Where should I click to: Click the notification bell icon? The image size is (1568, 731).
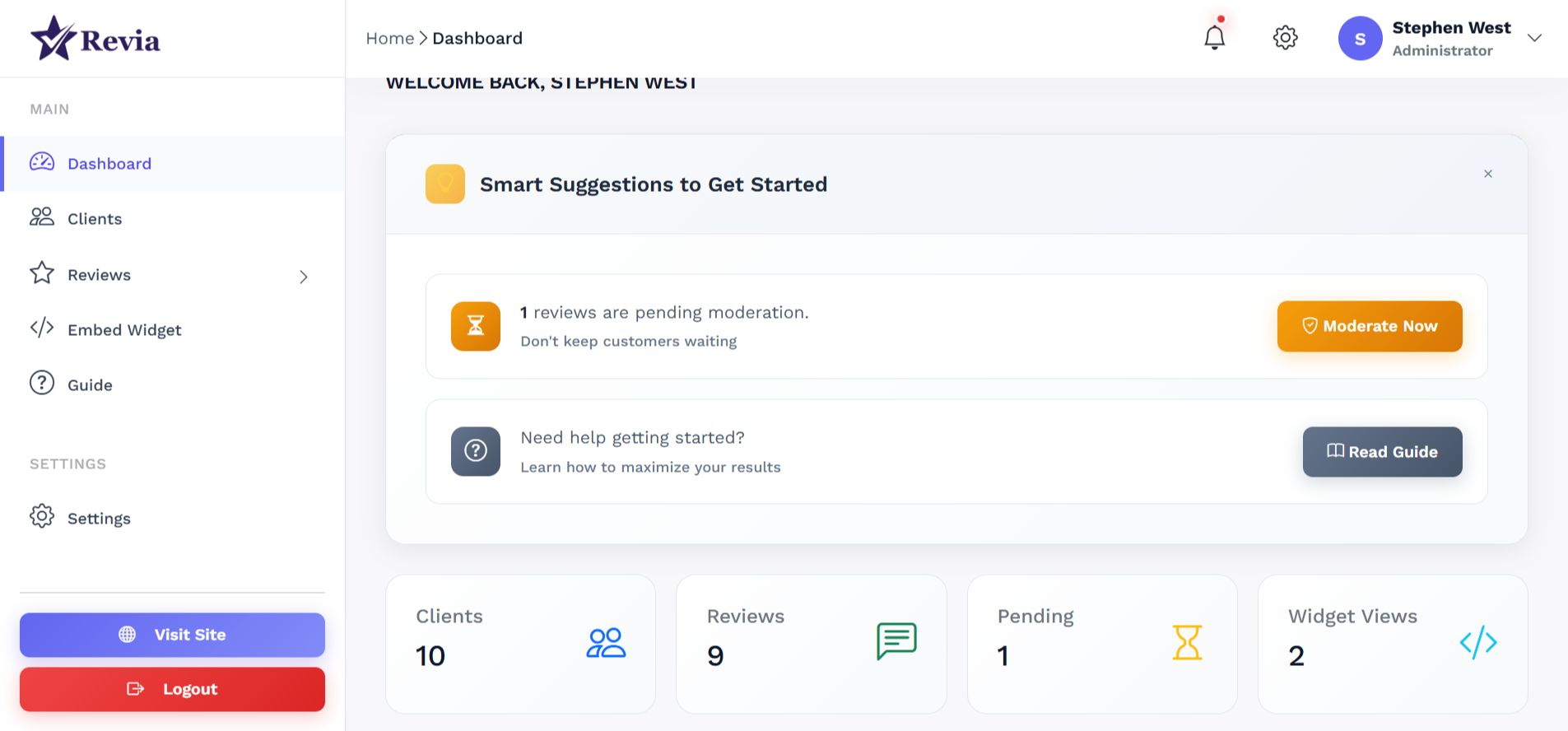1214,37
